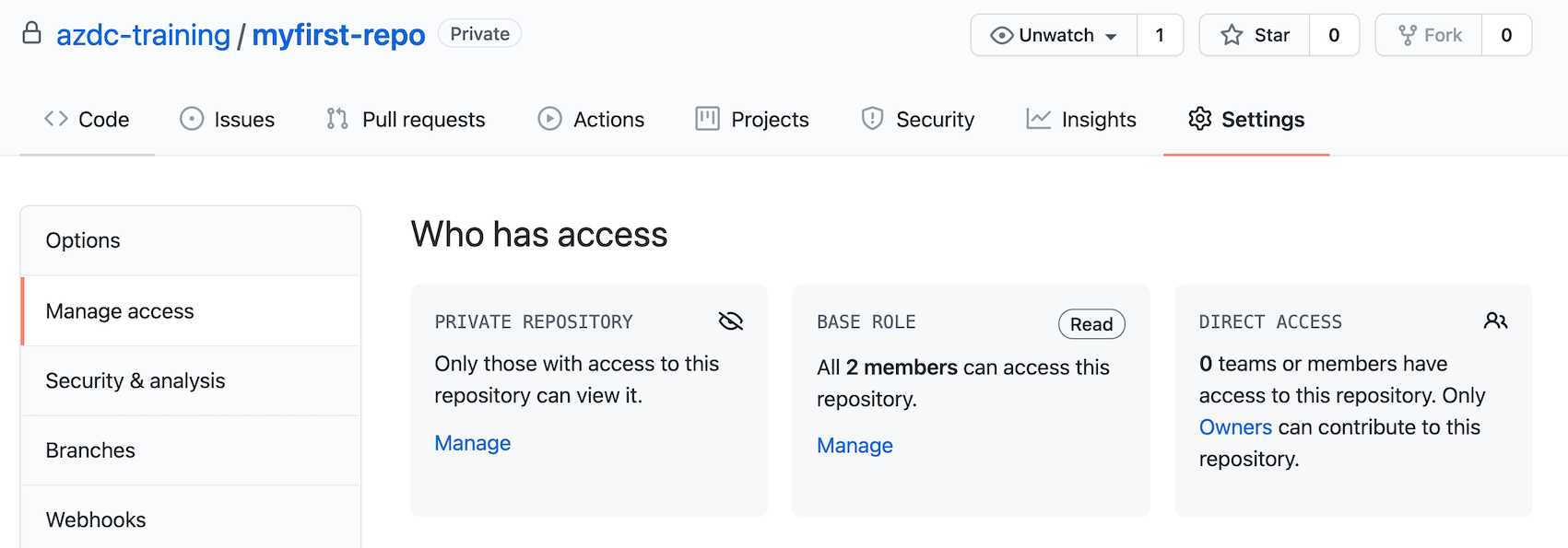The width and height of the screenshot is (1568, 548).
Task: Open Webhooks settings
Action: point(191,519)
